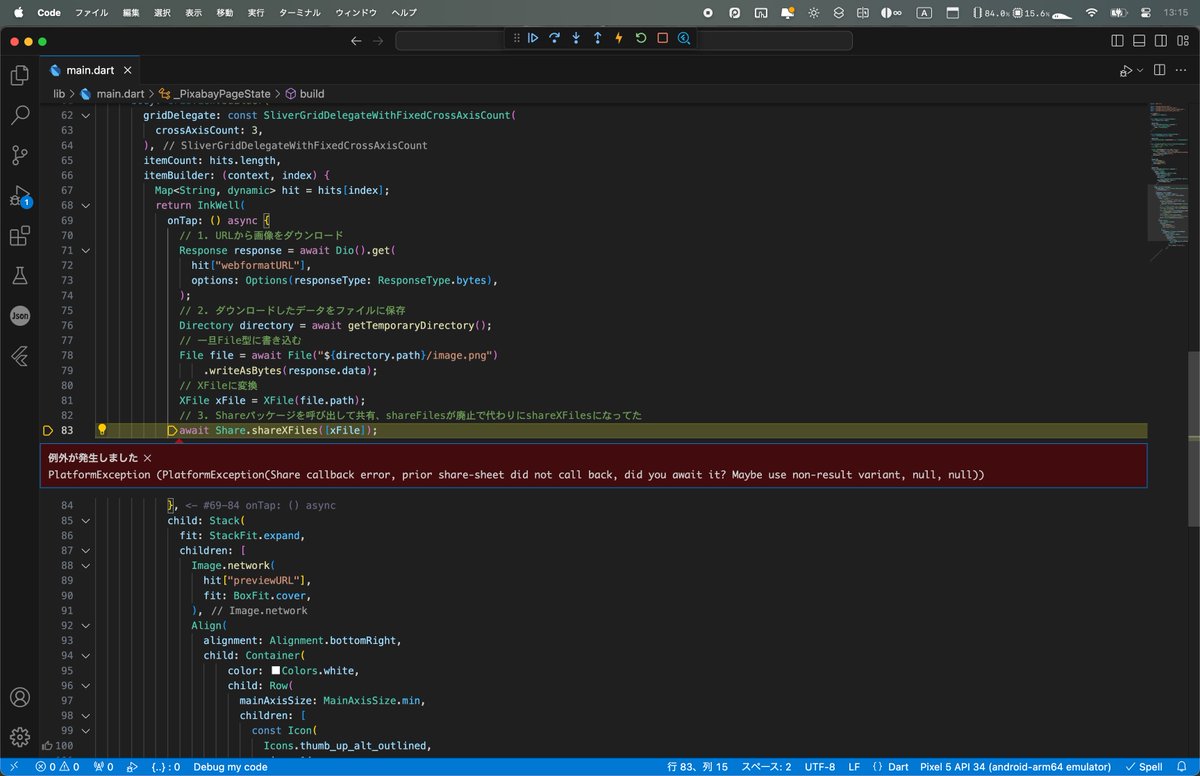1200x776 pixels.
Task: Open macOS Wi-Fi menu bar icon
Action: click(1091, 12)
